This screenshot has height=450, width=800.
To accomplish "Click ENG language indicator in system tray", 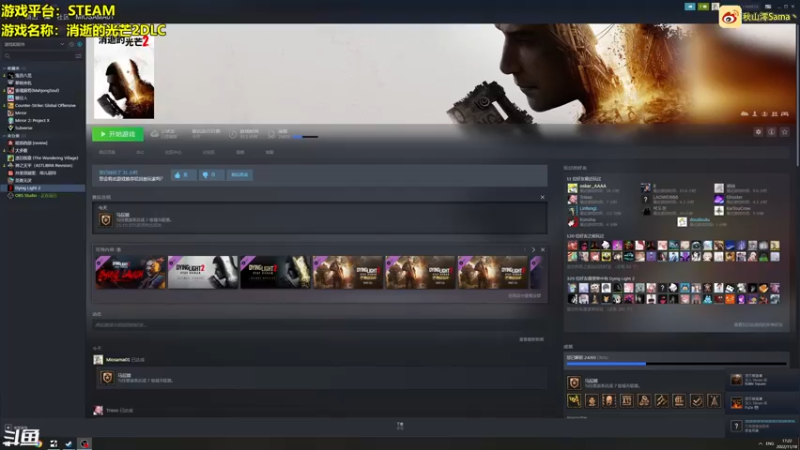I will tap(769, 443).
